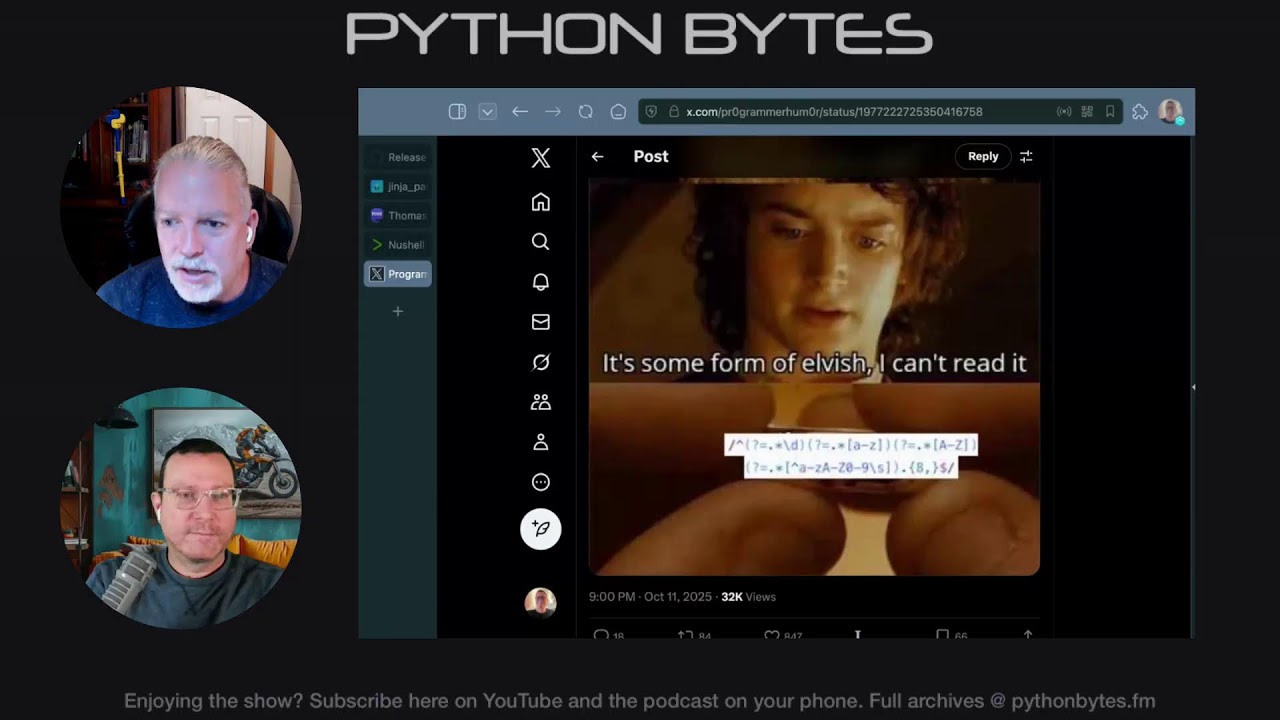Viewport: 1280px width, 720px height.
Task: Click the x.com address bar URL
Action: coord(833,112)
